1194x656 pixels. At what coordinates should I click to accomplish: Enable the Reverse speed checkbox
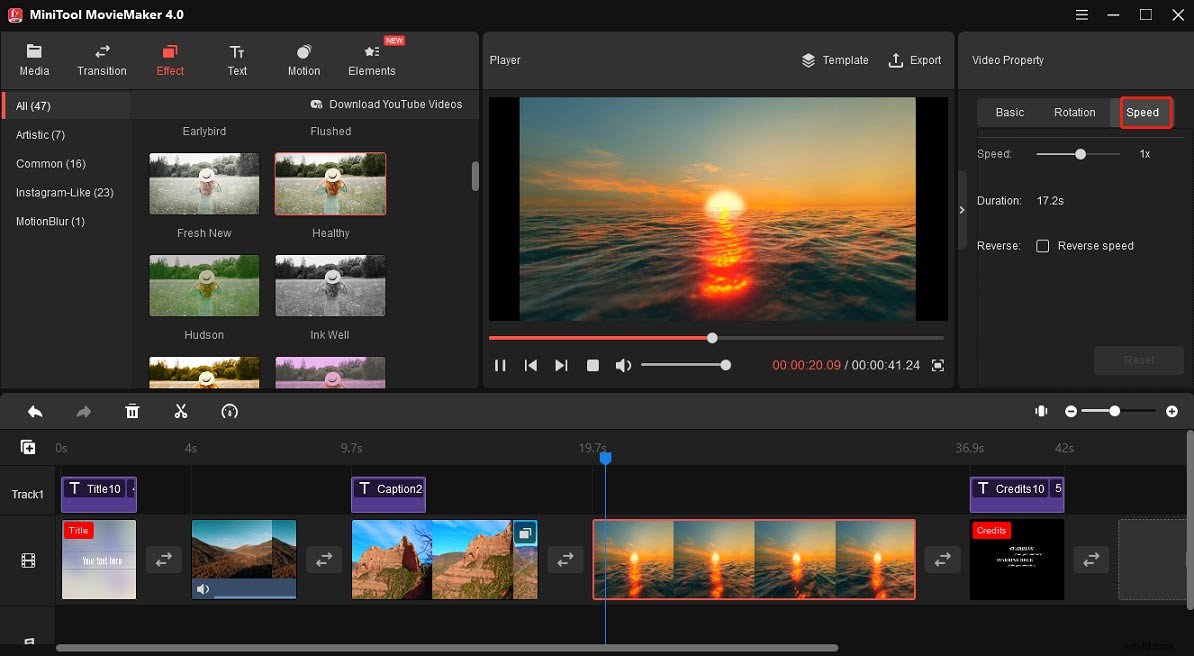tap(1043, 246)
